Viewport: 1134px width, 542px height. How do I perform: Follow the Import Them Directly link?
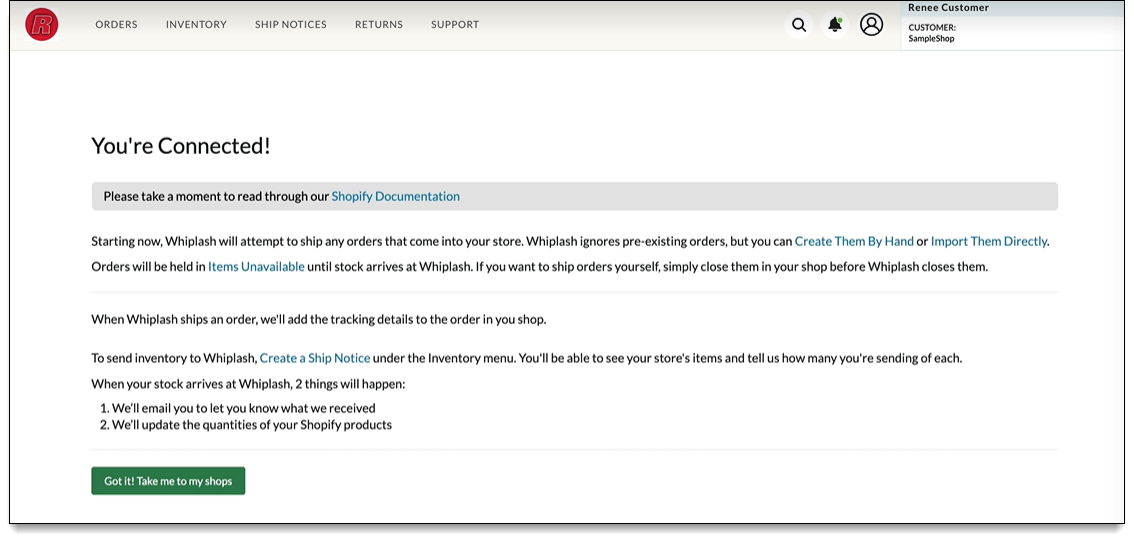pyautogui.click(x=989, y=241)
